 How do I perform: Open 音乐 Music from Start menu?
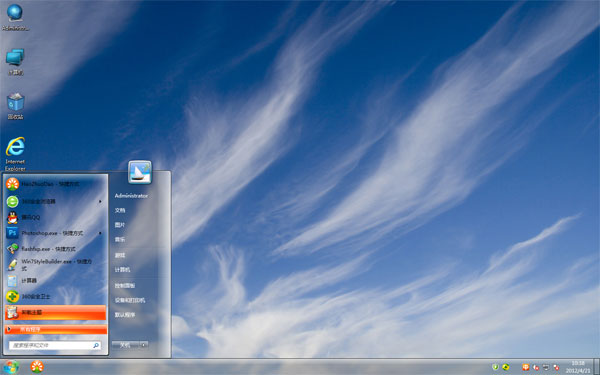120,240
